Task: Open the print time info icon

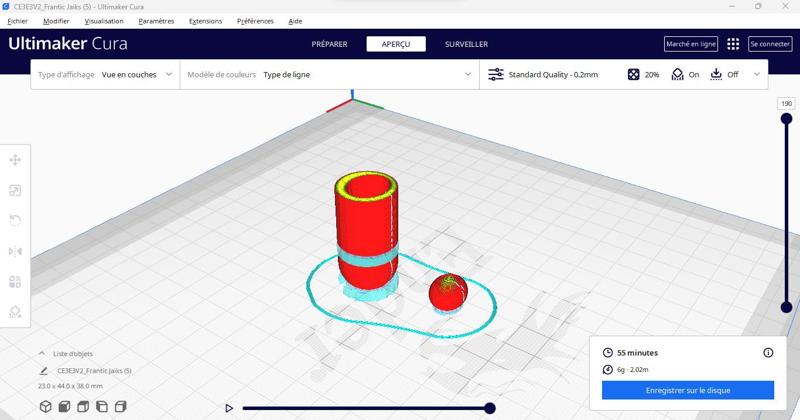Action: [768, 353]
